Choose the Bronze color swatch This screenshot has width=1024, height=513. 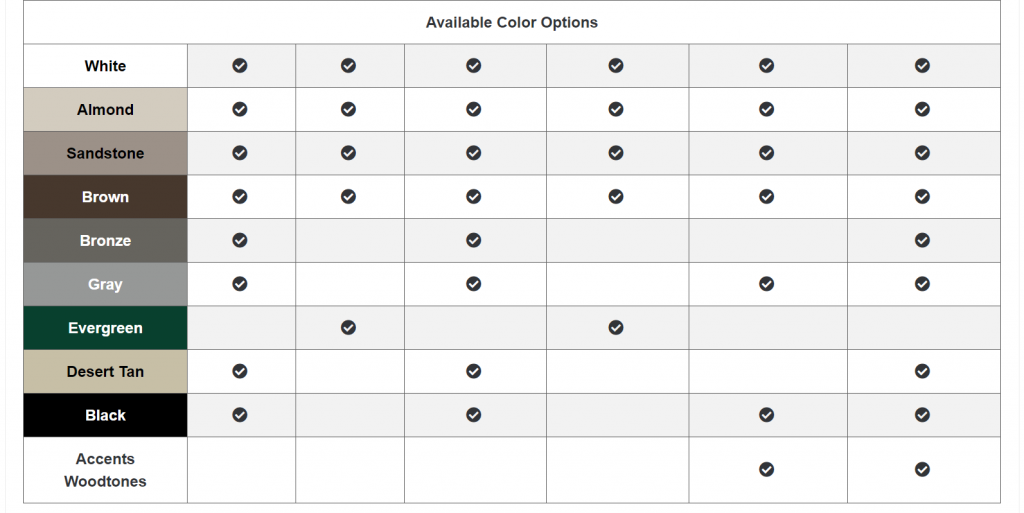[105, 241]
